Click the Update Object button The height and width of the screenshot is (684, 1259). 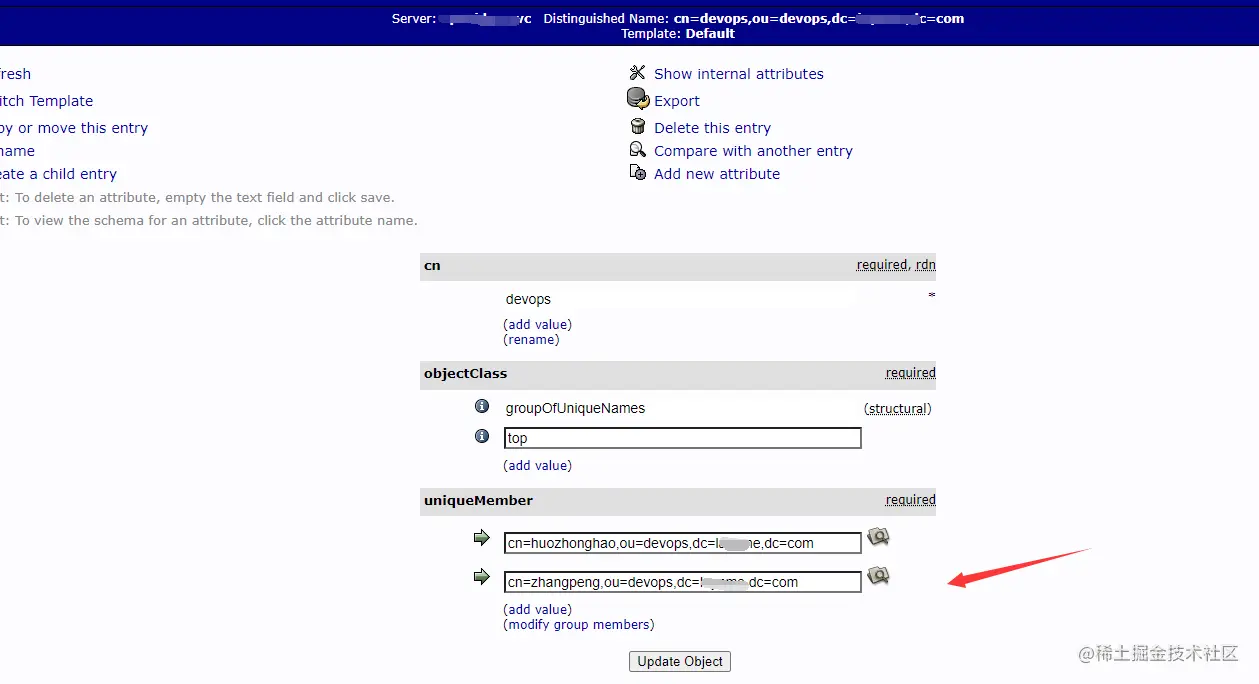click(680, 662)
